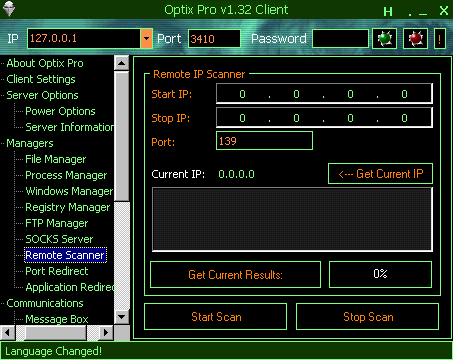Select Message Box tree item

(57, 319)
